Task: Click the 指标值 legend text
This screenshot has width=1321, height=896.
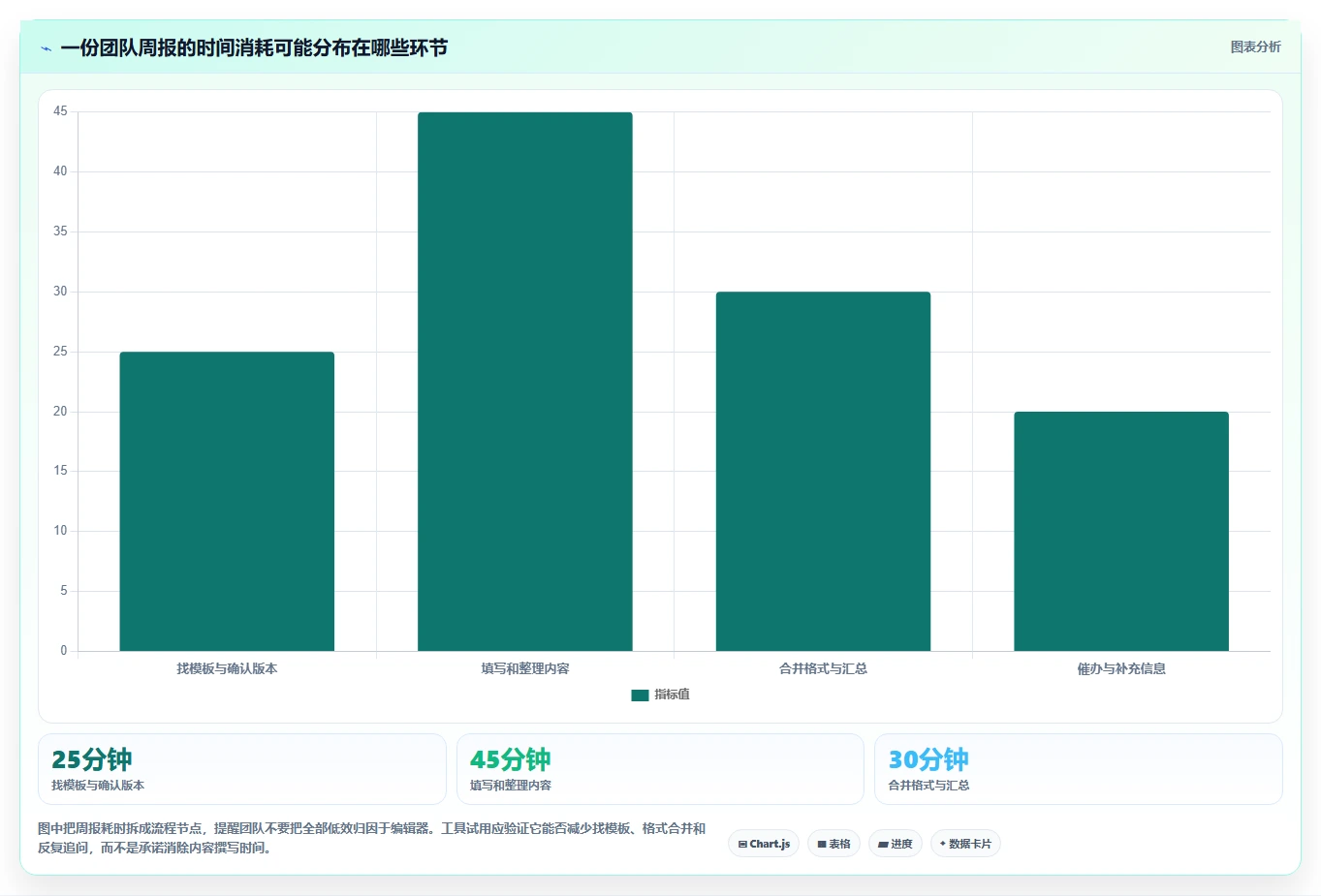Action: 672,695
